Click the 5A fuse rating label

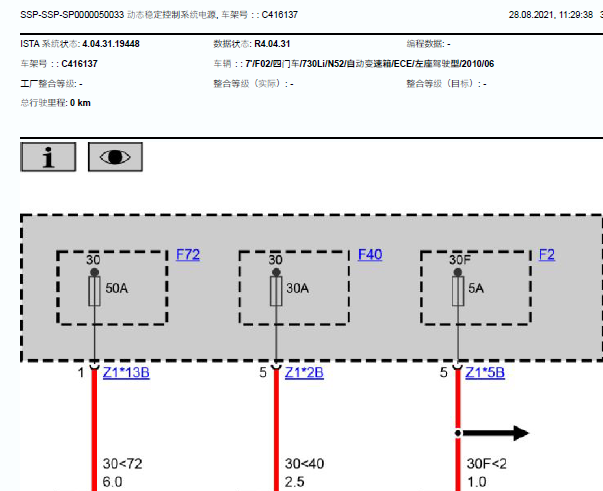coord(476,288)
